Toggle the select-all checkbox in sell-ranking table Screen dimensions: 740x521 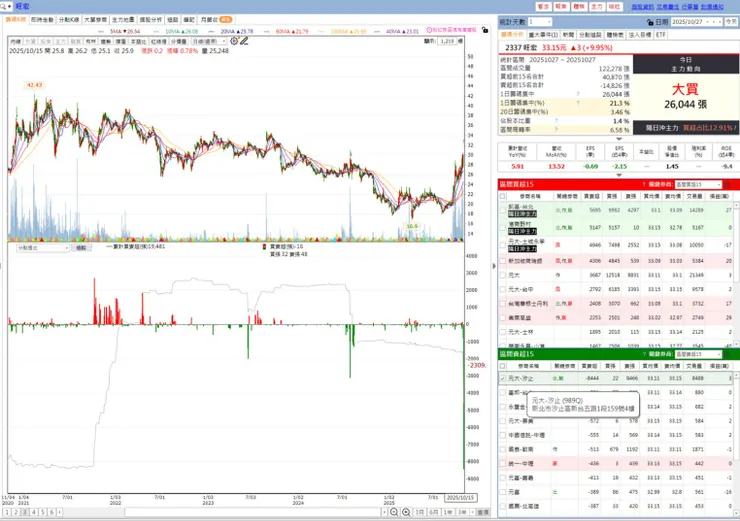pos(503,366)
